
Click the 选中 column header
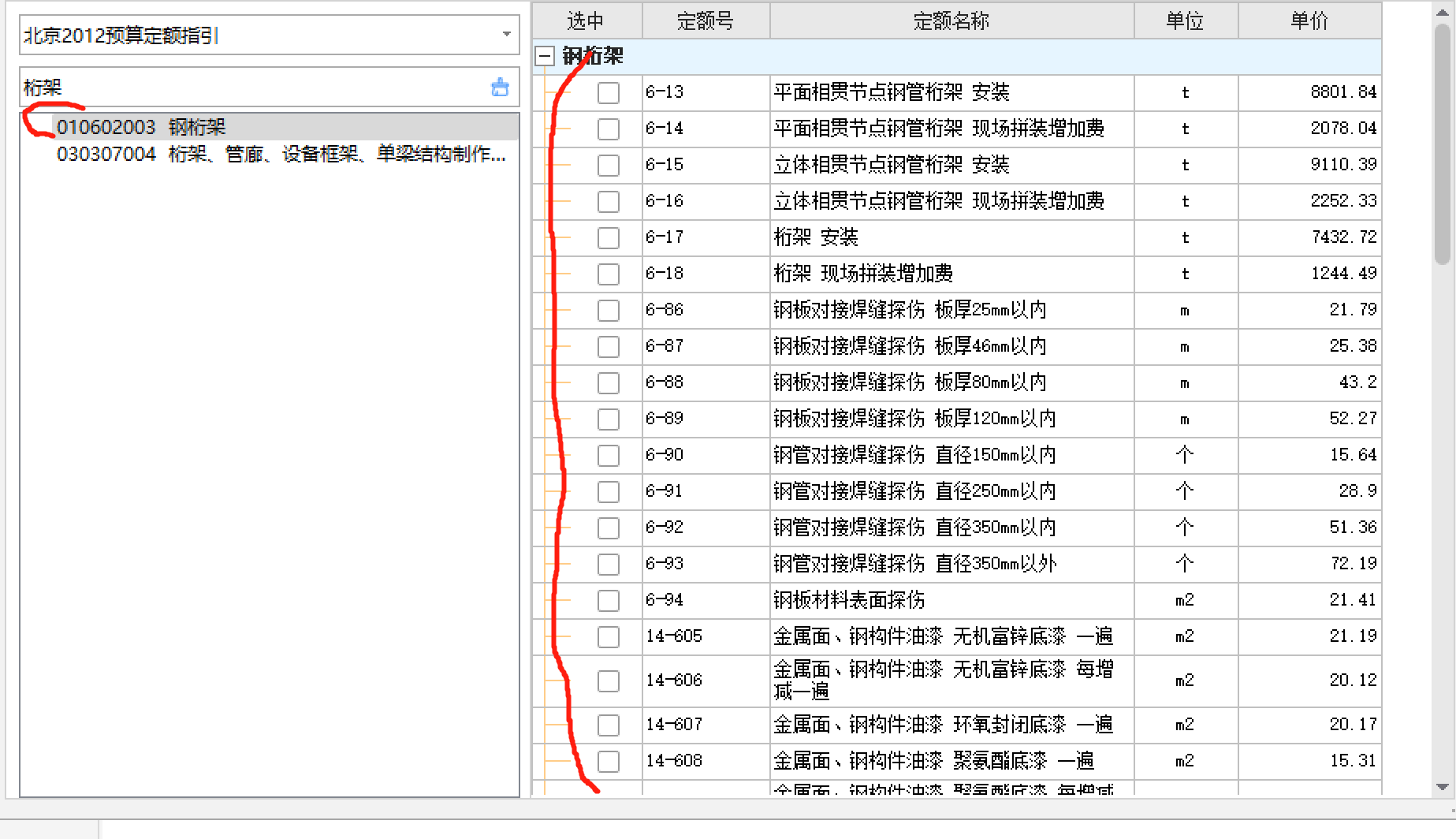tap(586, 21)
